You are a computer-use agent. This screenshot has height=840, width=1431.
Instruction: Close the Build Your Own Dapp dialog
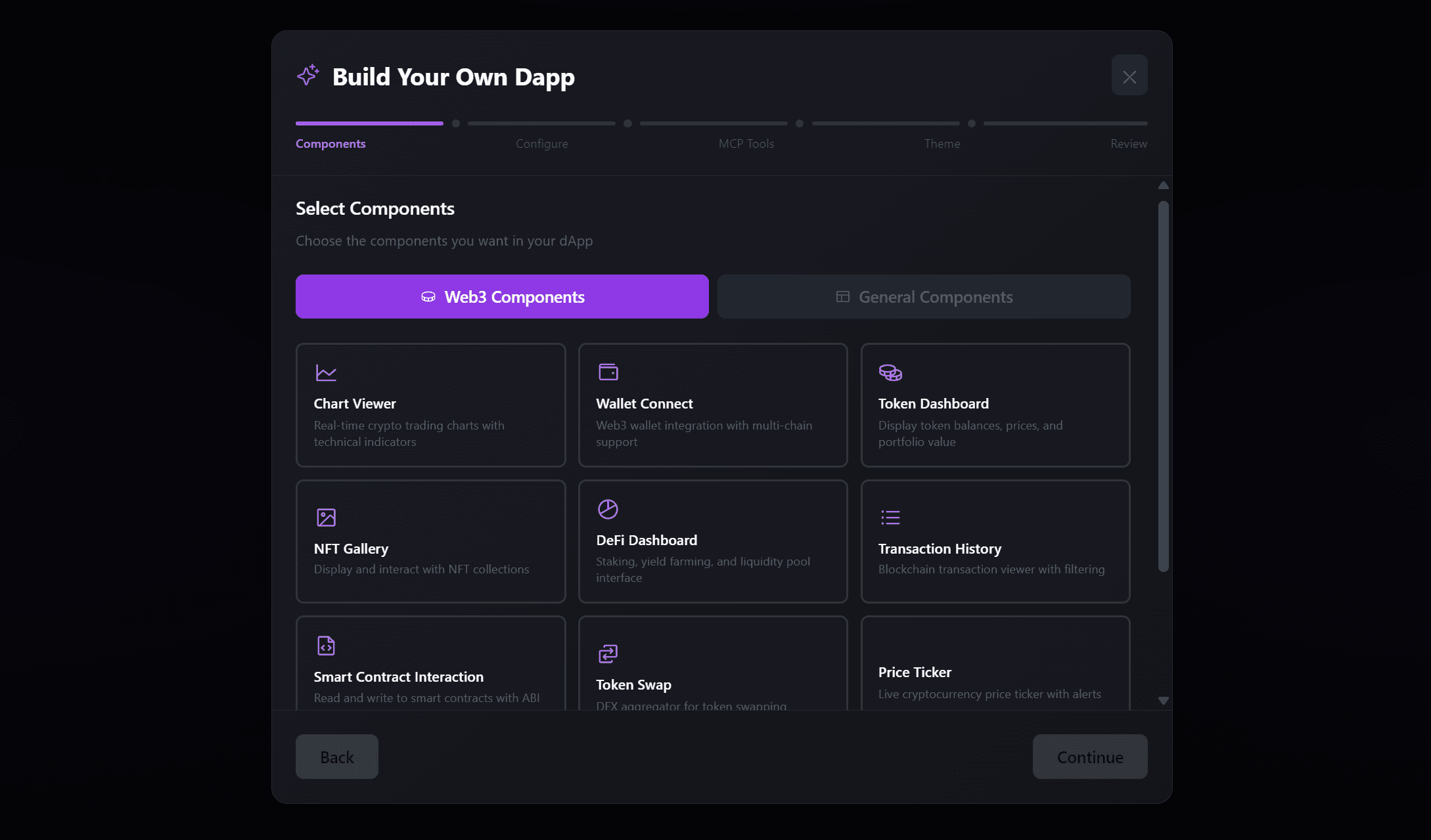point(1129,76)
